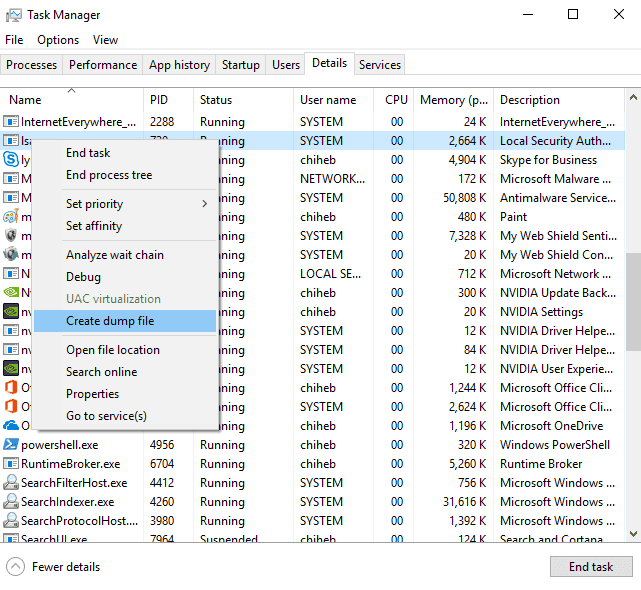Click the InternetEverywhere process icon
The height and width of the screenshot is (590, 641).
click(11, 122)
